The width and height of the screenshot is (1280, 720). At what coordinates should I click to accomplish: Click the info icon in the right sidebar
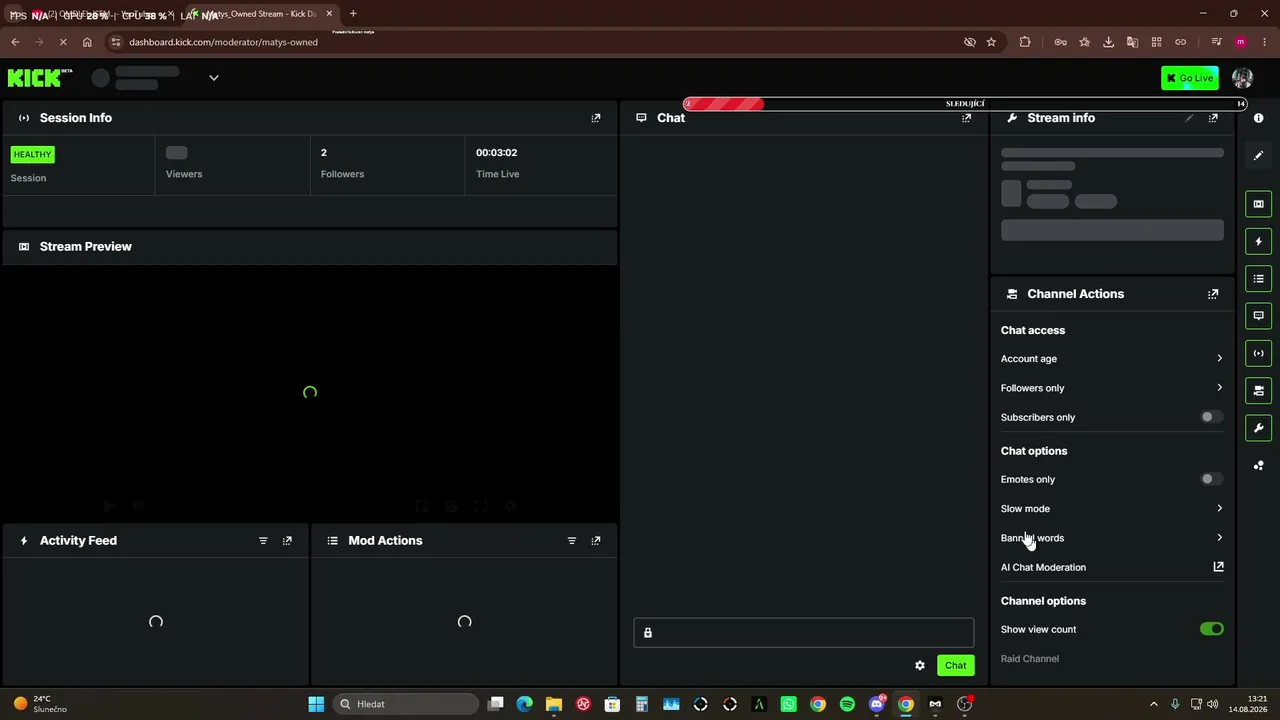click(1259, 118)
